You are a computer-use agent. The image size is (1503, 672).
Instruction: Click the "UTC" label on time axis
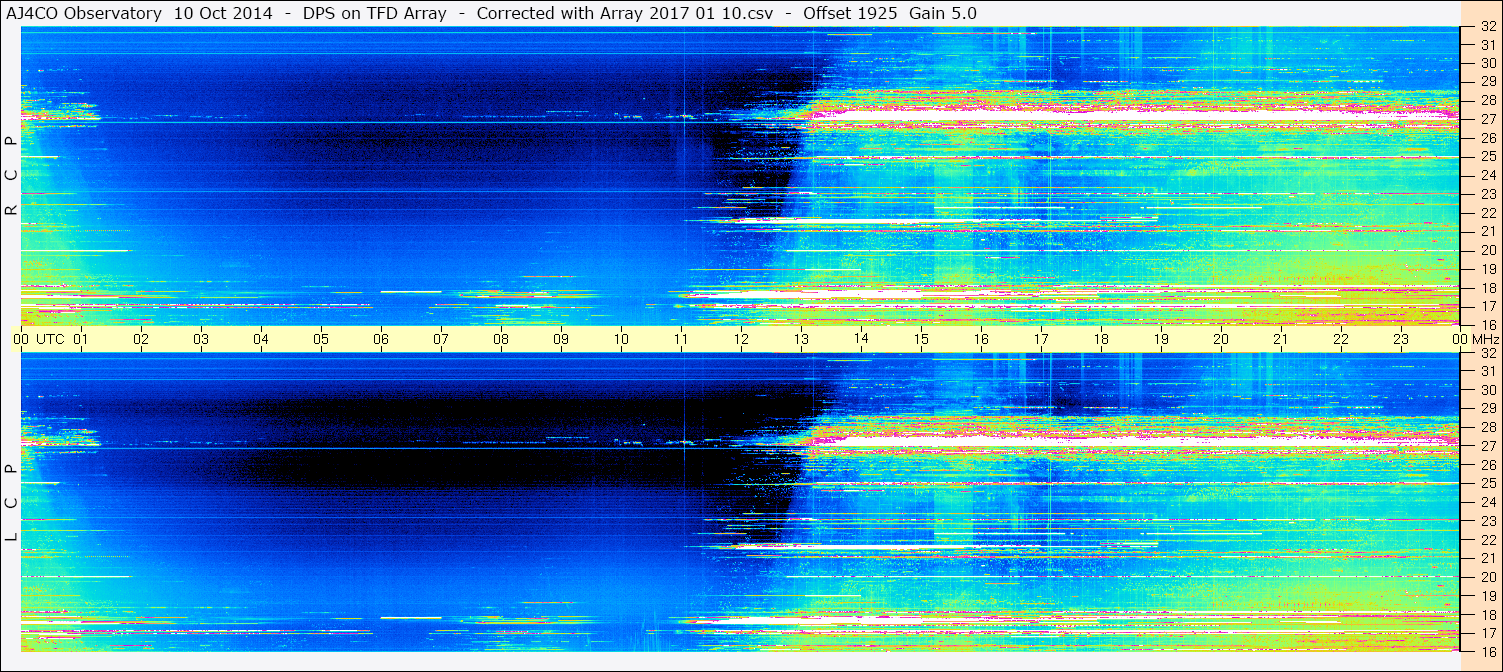tap(50, 339)
